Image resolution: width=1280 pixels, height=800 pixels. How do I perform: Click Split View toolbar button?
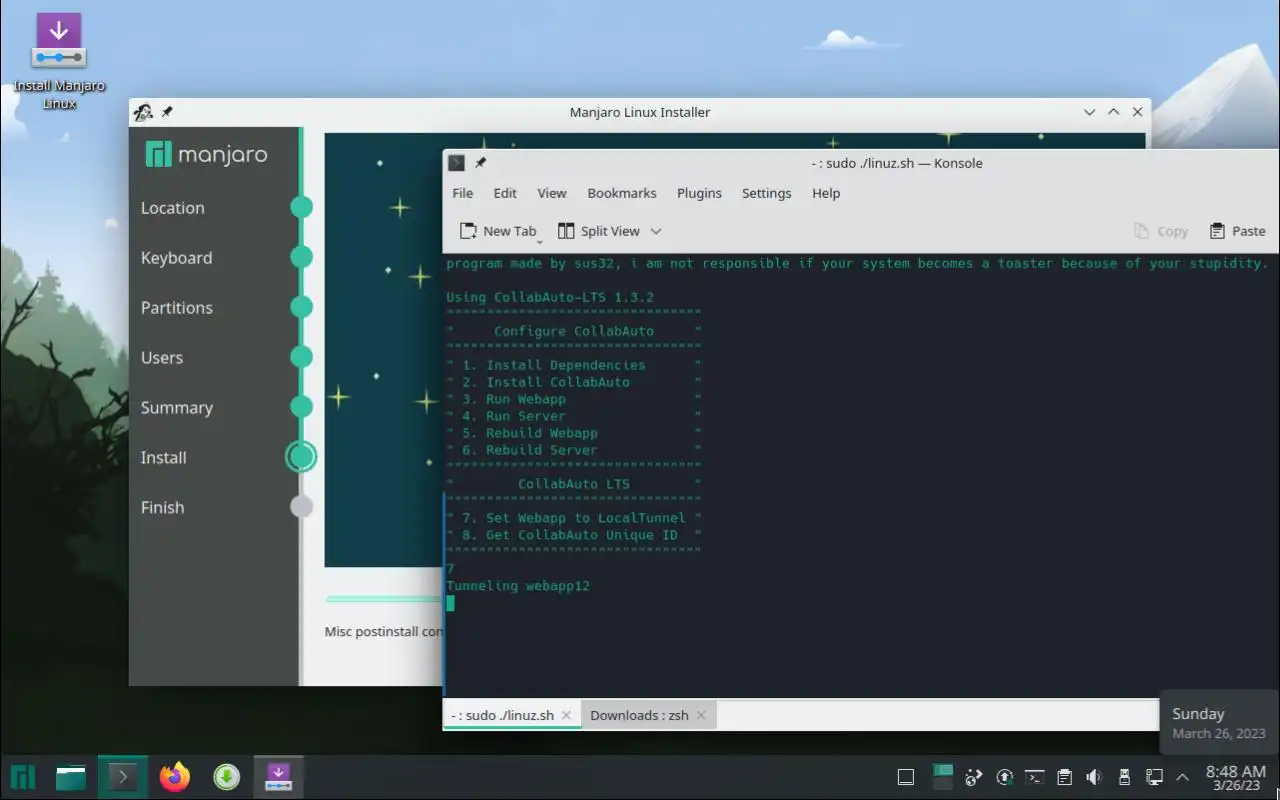tap(598, 231)
